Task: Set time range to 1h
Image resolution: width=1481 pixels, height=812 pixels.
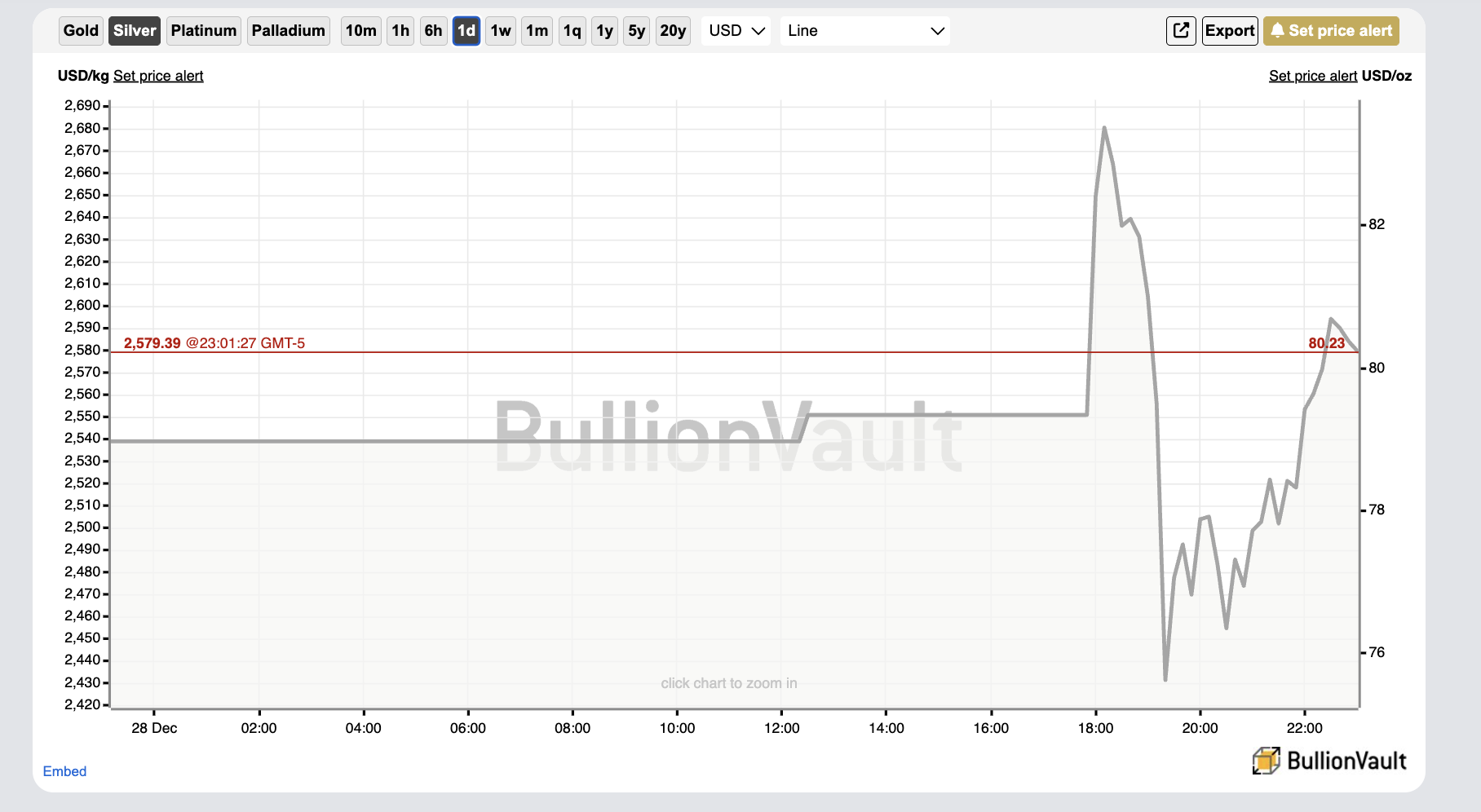Action: point(400,31)
